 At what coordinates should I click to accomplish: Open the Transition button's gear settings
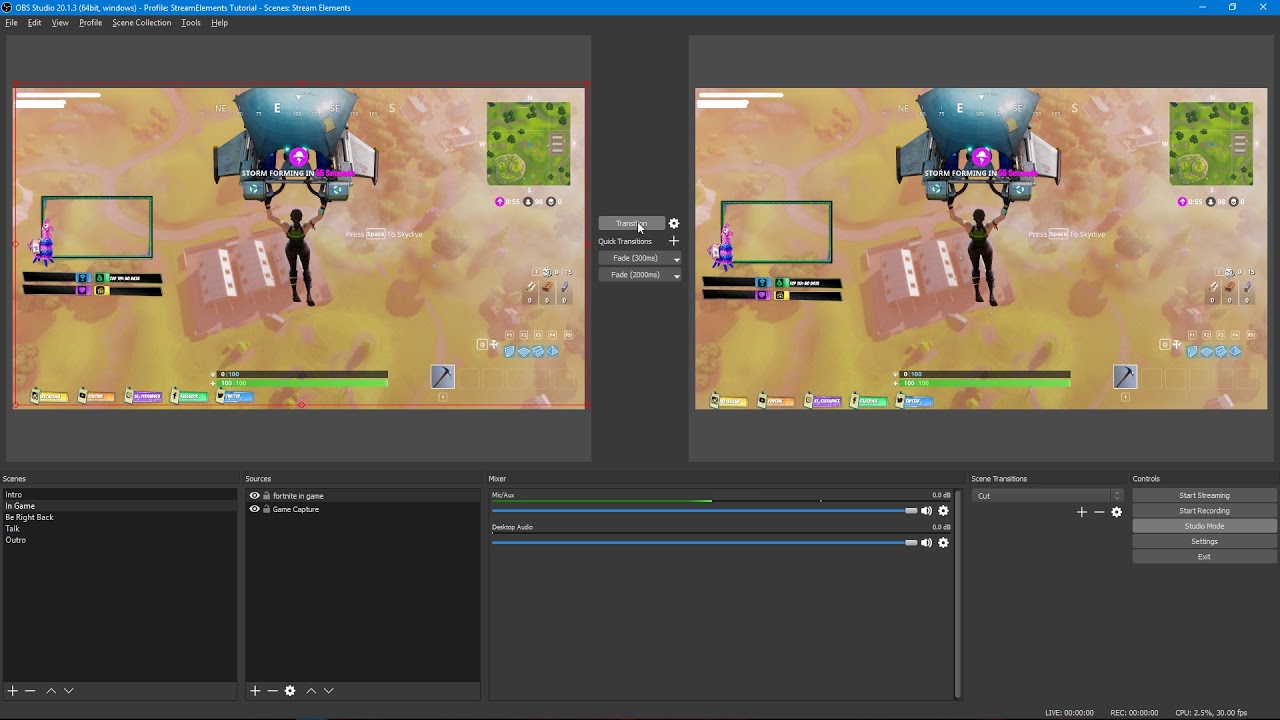[674, 223]
